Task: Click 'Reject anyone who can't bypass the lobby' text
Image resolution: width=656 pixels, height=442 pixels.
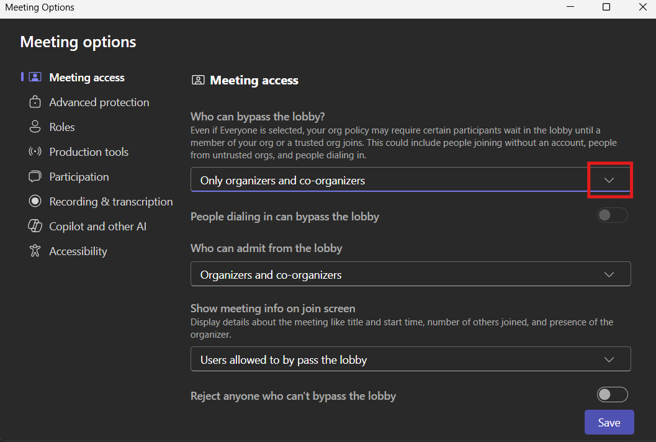Action: (x=293, y=396)
